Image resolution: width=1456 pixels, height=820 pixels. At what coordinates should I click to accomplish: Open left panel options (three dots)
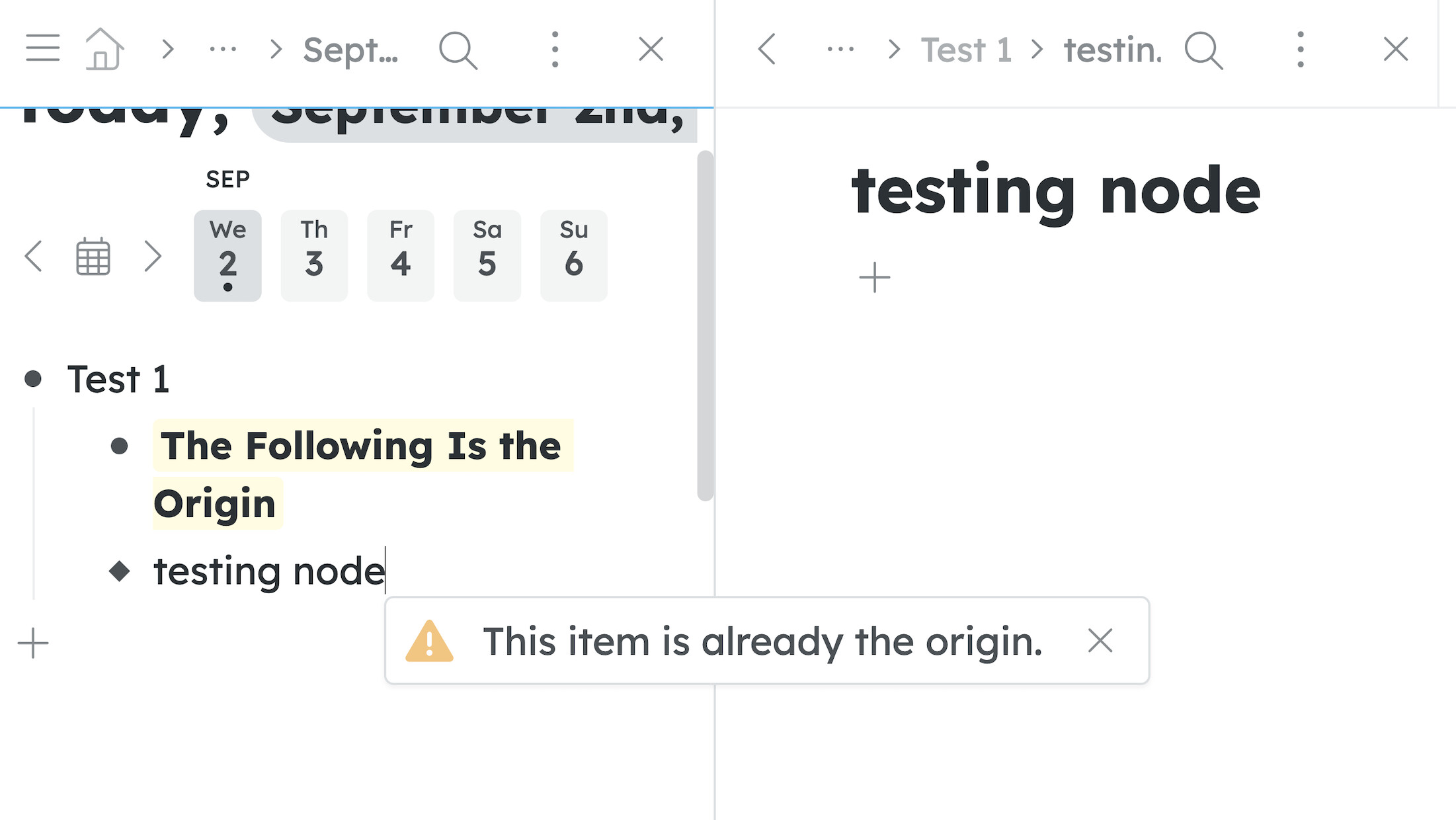tap(555, 50)
